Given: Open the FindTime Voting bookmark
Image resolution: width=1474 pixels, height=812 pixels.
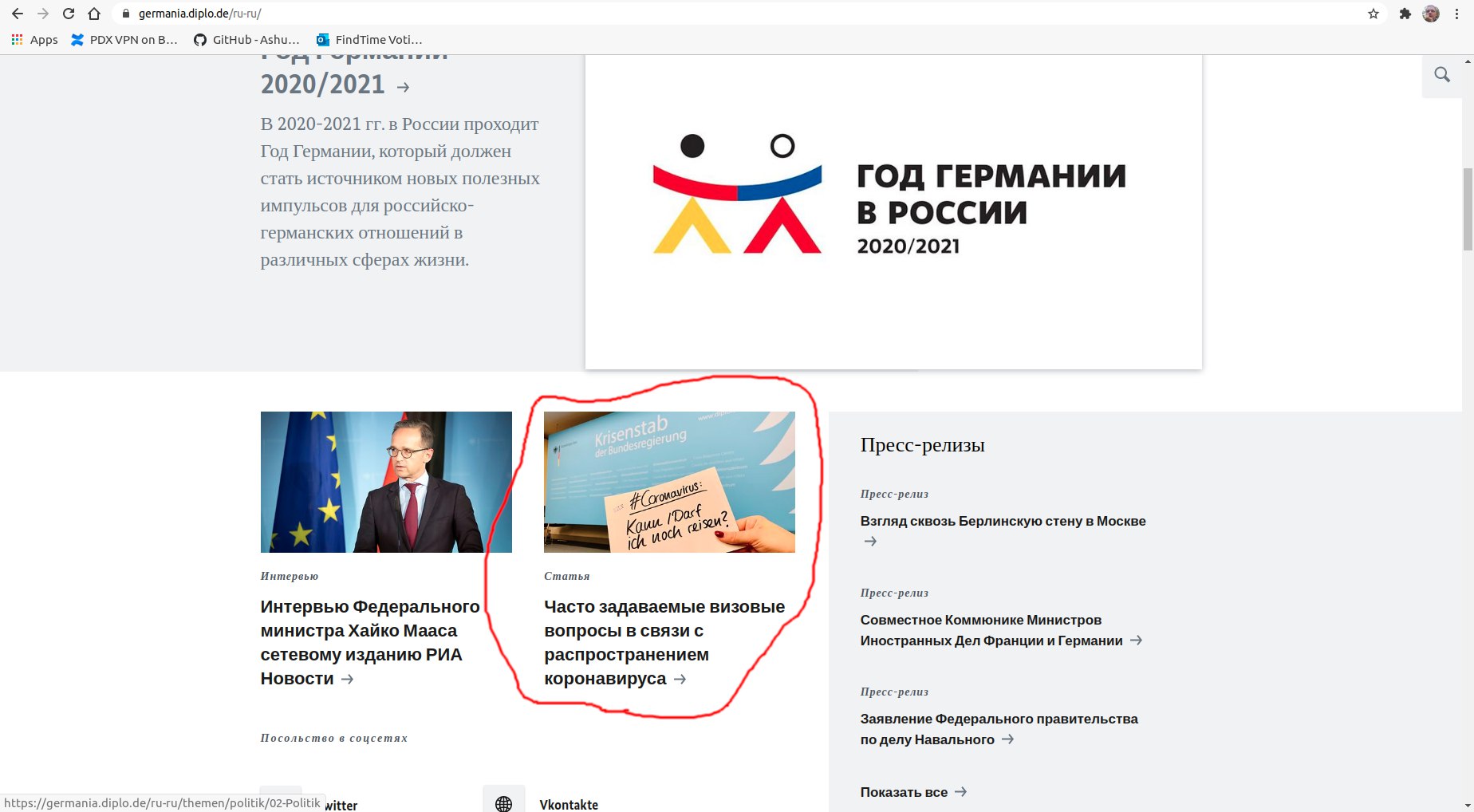Looking at the screenshot, I should 369,40.
